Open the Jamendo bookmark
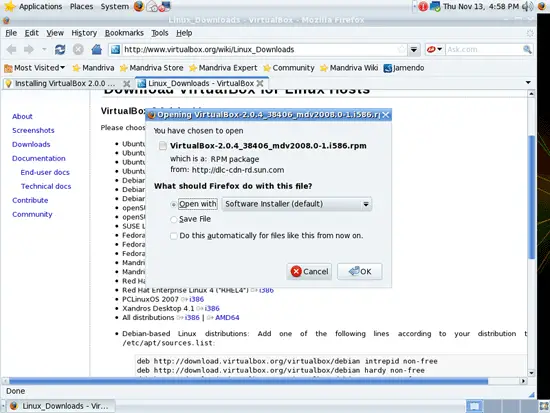This screenshot has width=550, height=413. (x=404, y=68)
